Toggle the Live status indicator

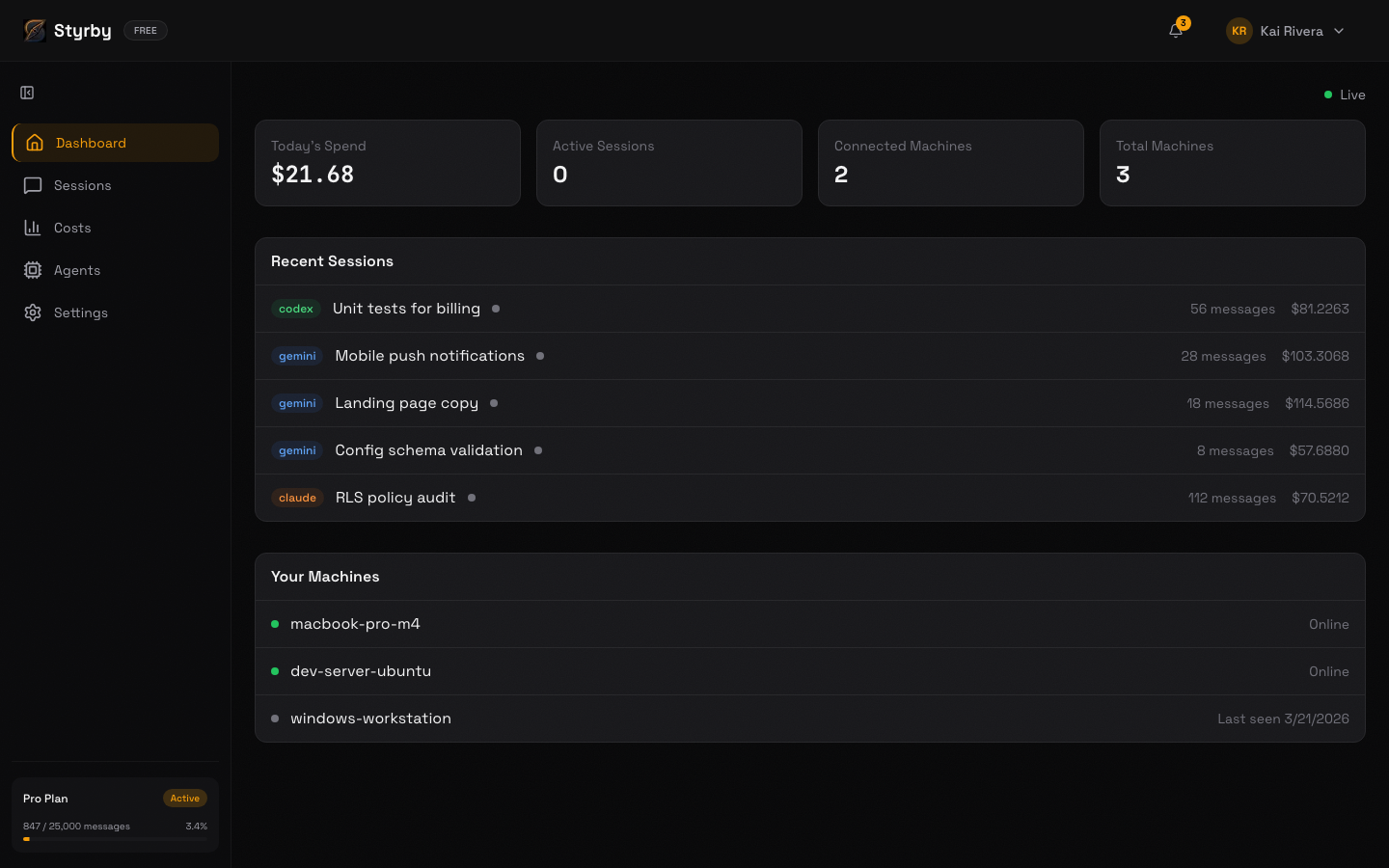(1327, 95)
